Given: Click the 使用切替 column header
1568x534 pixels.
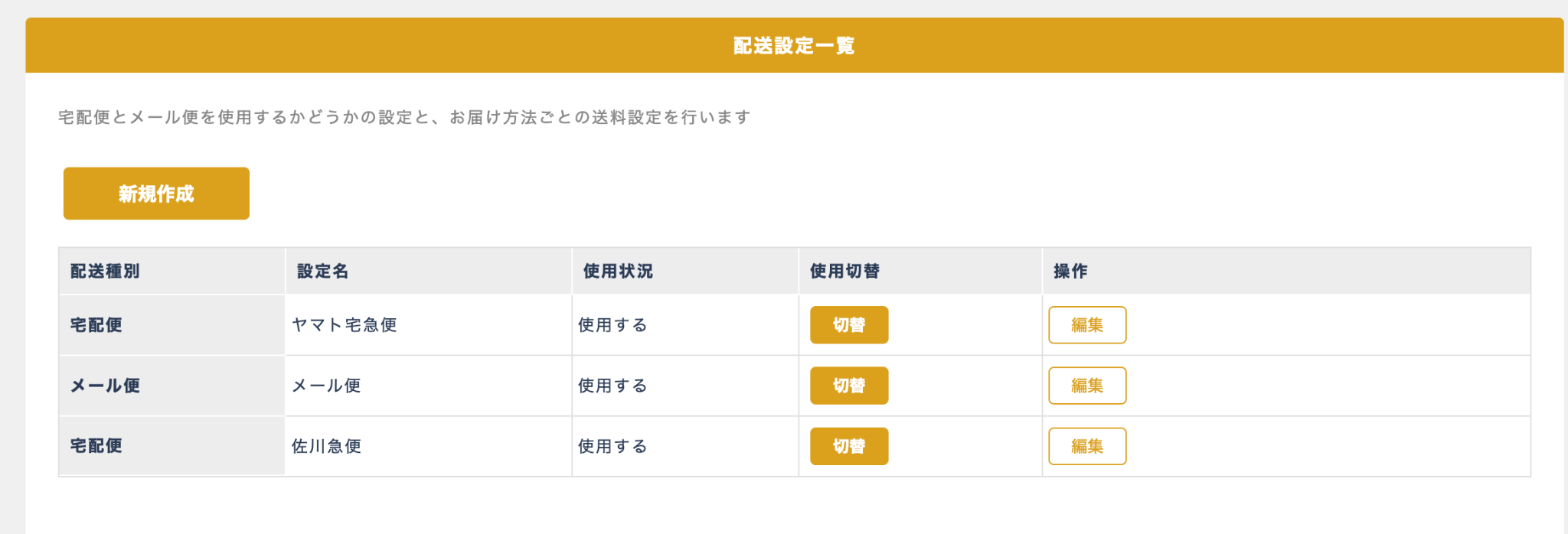Looking at the screenshot, I should [x=844, y=272].
